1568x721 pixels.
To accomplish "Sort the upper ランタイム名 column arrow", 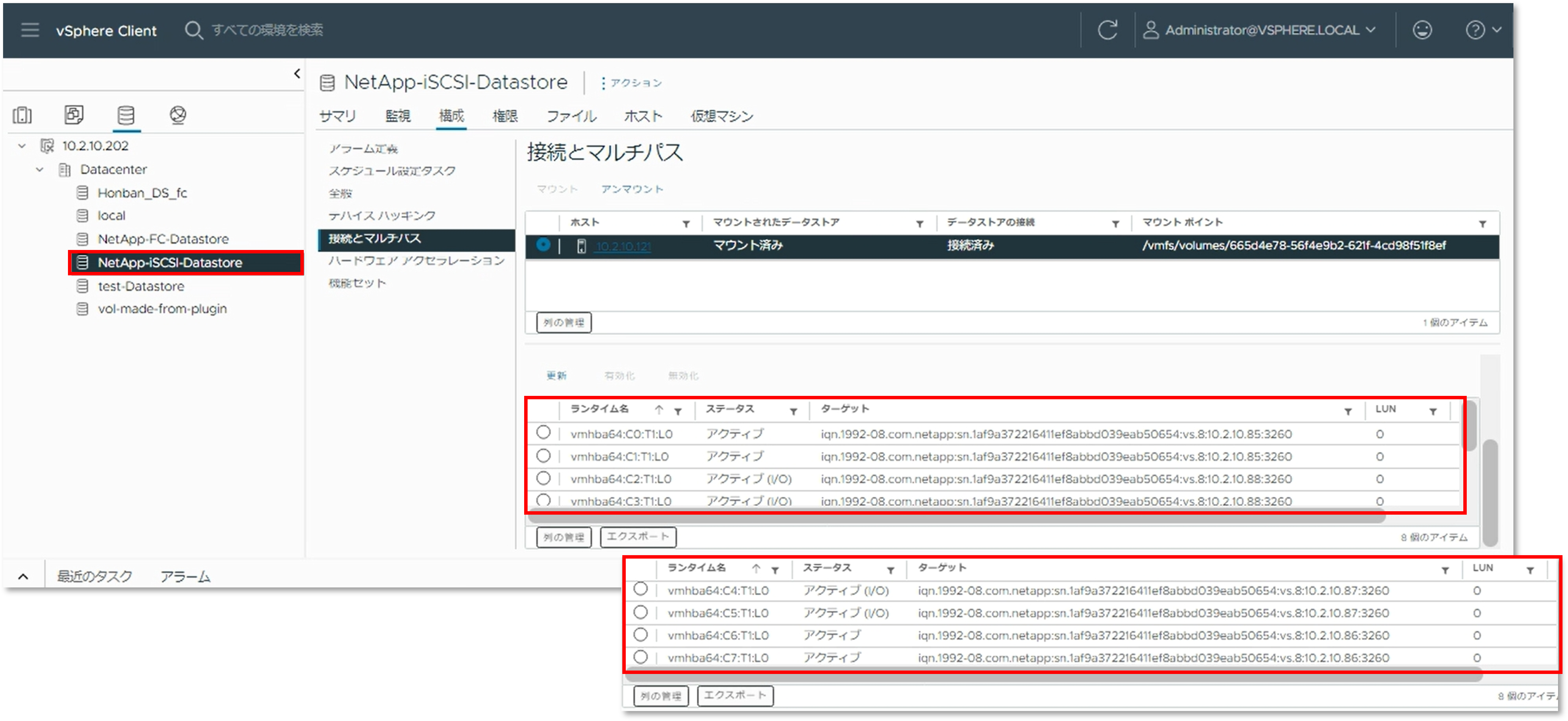I will (659, 409).
